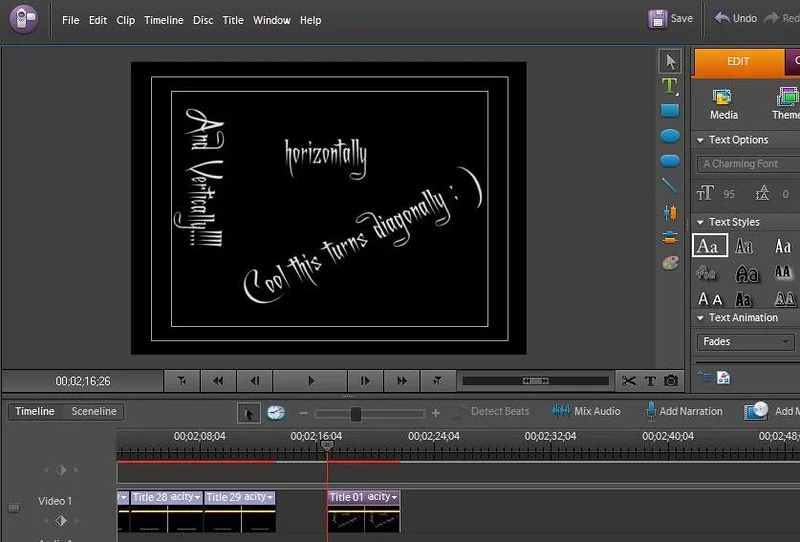Click the small blue icon below Fades
The width and height of the screenshot is (800, 542).
[x=704, y=377]
